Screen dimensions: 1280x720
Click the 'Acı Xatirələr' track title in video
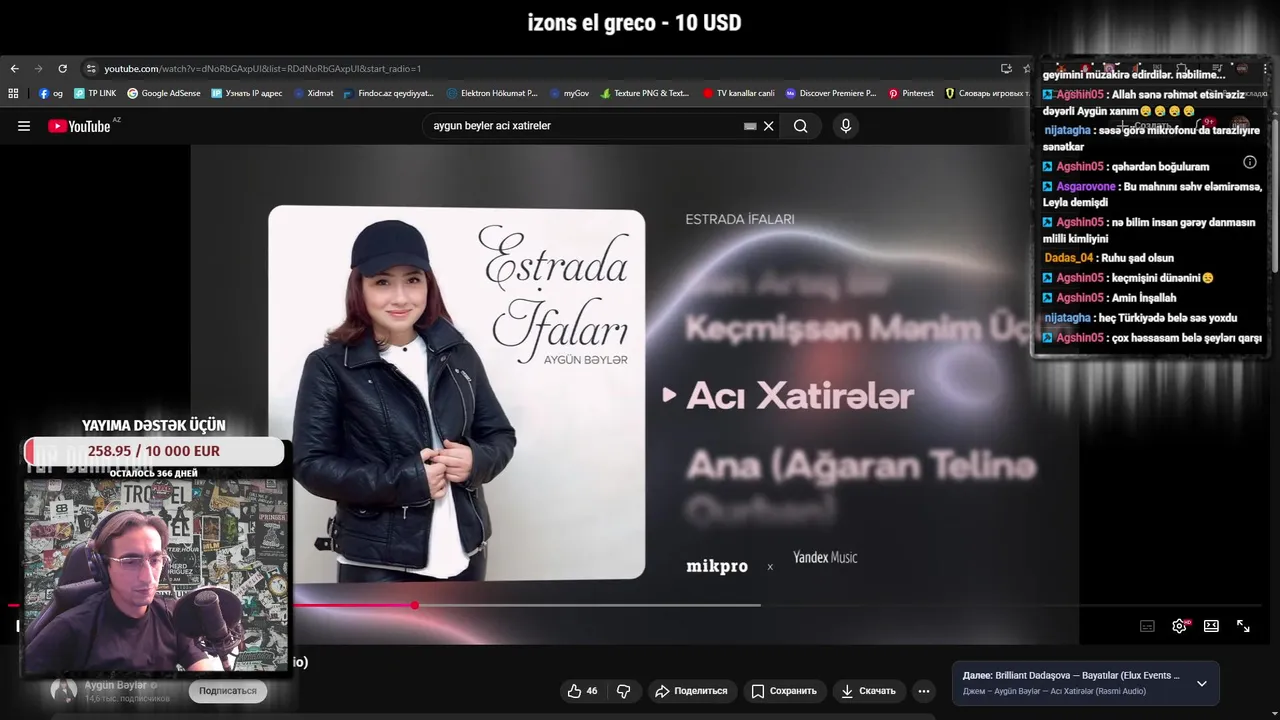pyautogui.click(x=800, y=396)
